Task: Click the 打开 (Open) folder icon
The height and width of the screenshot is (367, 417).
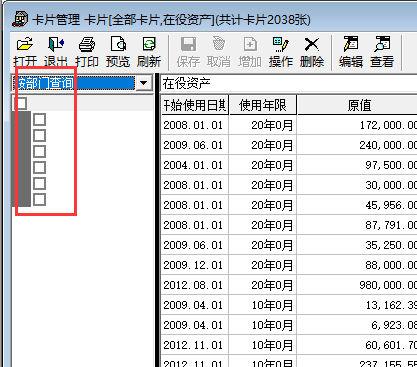Action: click(25, 44)
